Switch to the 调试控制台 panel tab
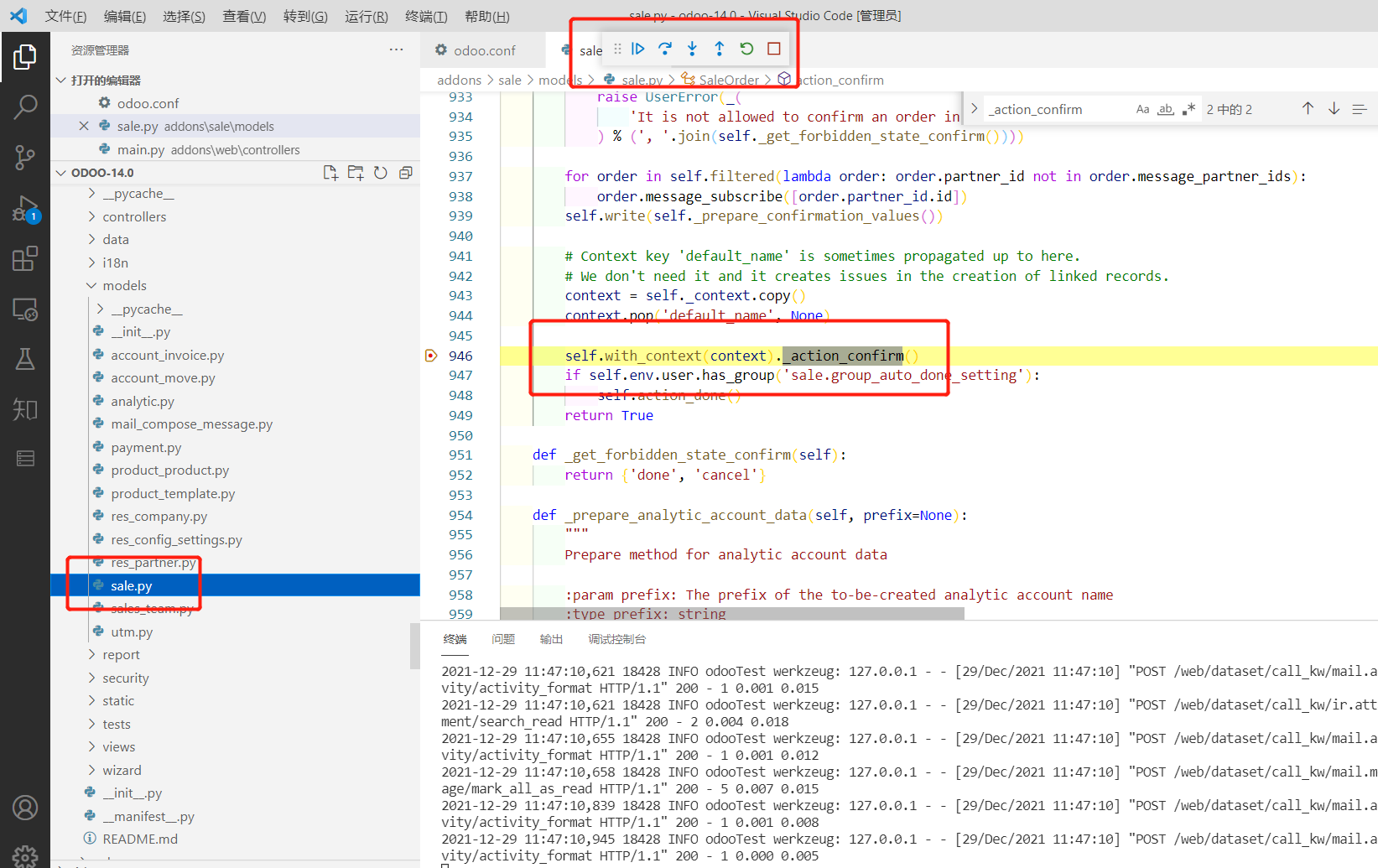Viewport: 1378px width, 868px height. pyautogui.click(x=617, y=638)
